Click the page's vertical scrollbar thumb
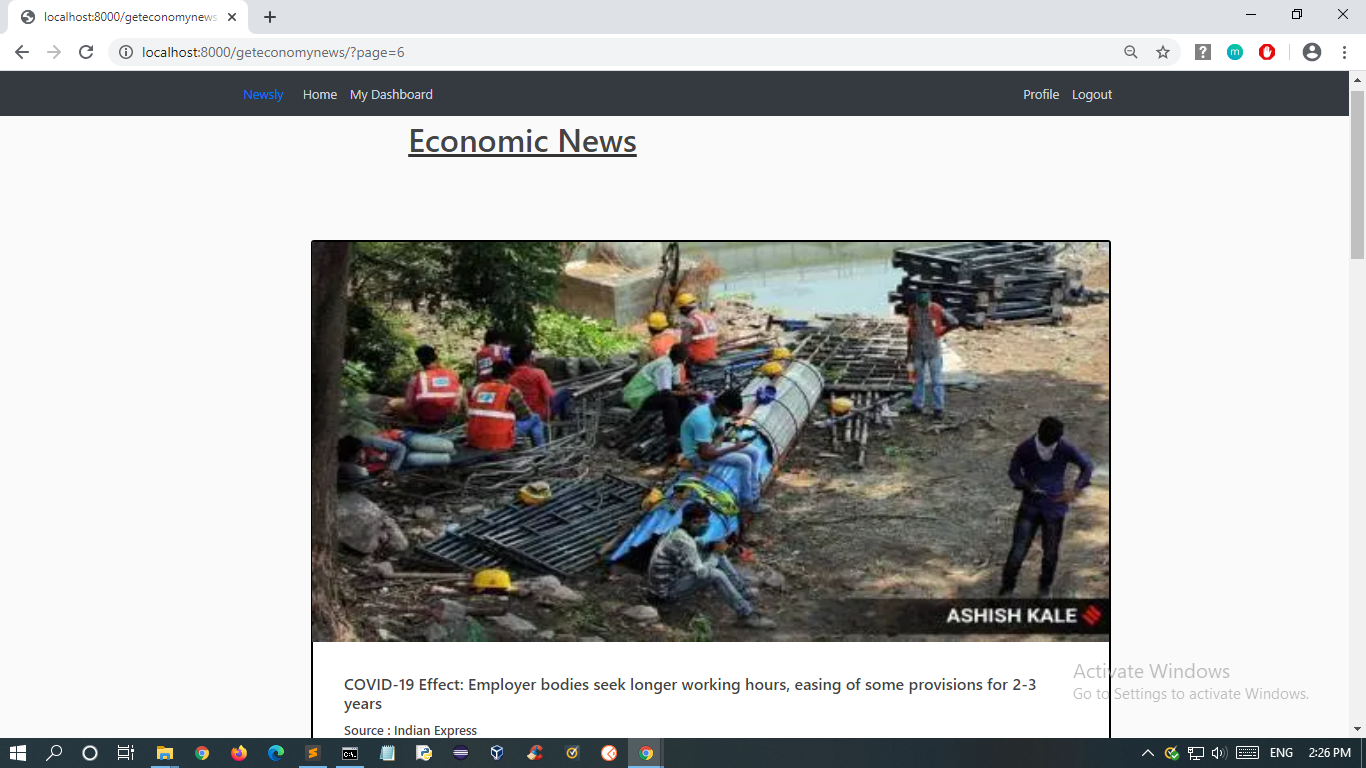Image resolution: width=1366 pixels, height=768 pixels. pos(1357,175)
